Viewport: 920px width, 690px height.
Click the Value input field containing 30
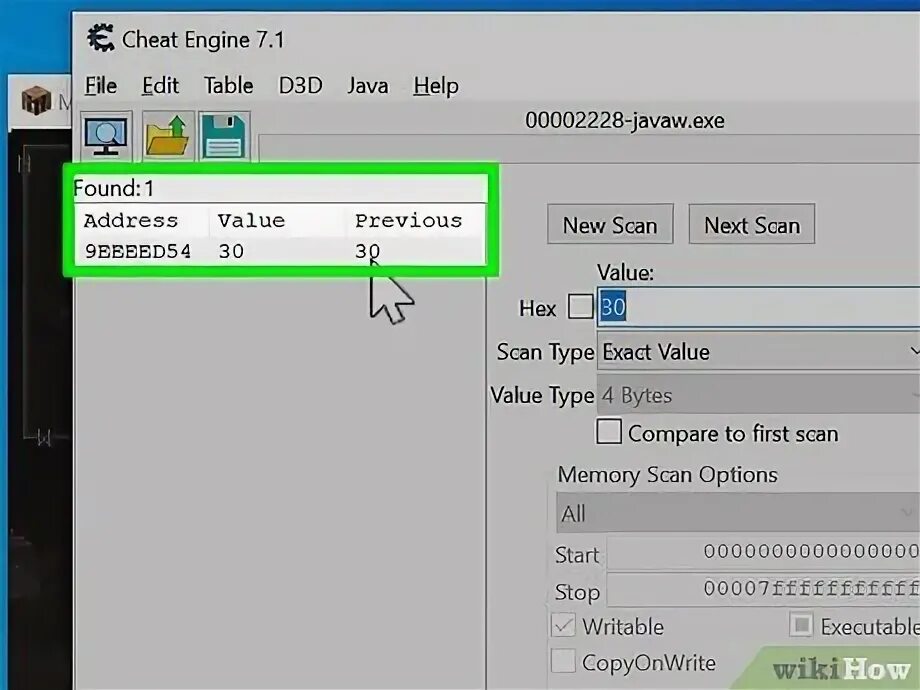(758, 307)
